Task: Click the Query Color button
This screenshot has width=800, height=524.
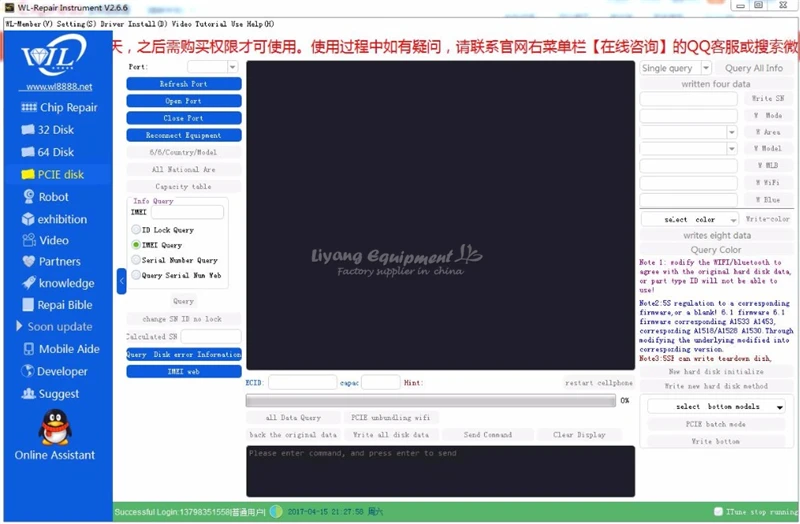Action: (x=716, y=249)
